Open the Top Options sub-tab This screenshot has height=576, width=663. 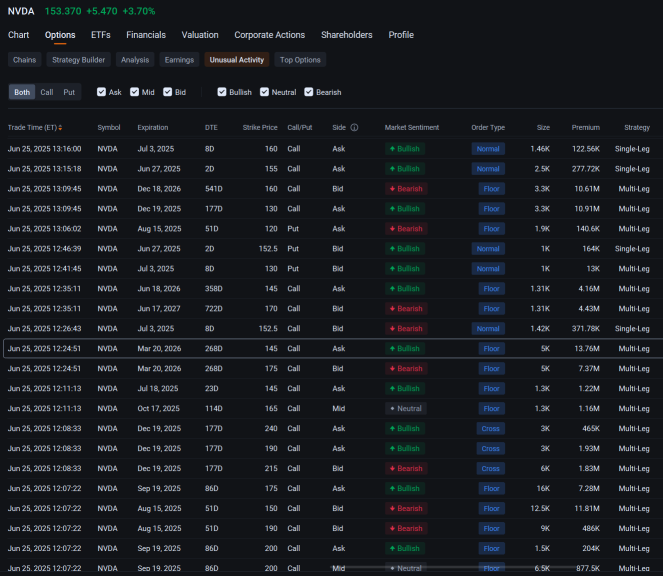300,60
